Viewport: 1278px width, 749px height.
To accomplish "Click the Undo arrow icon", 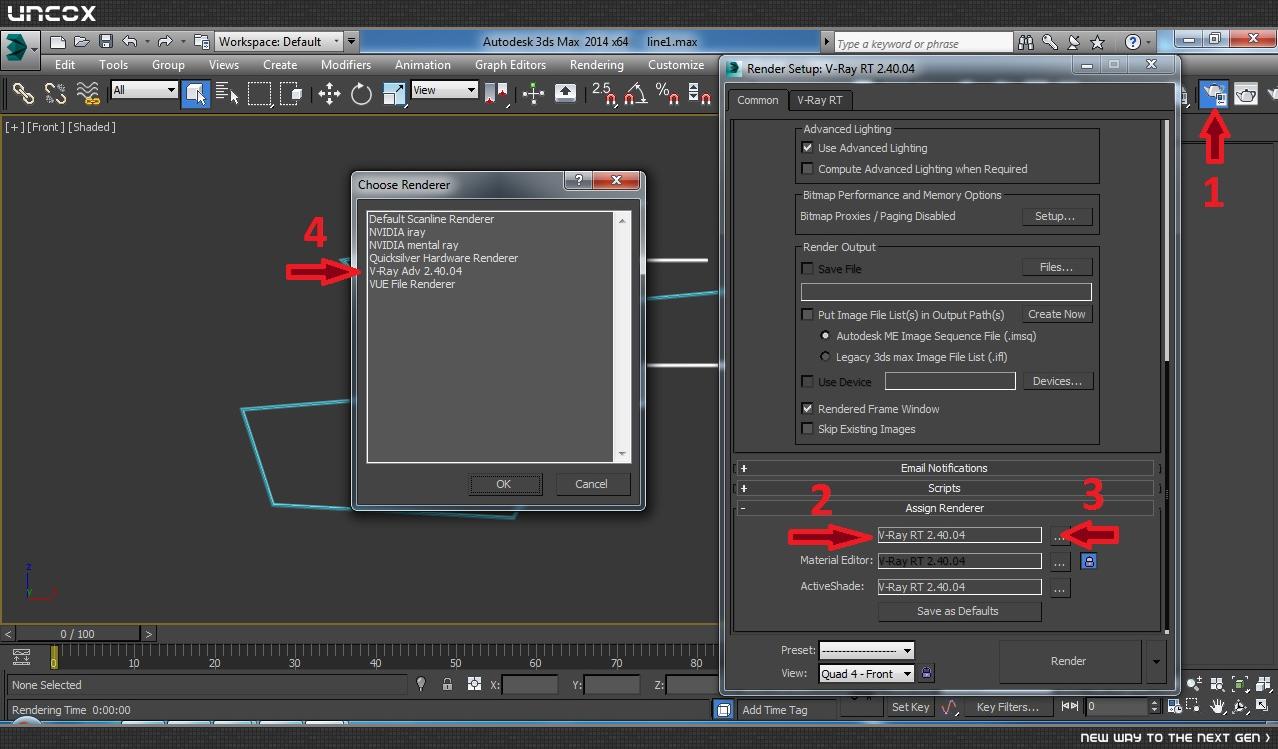I will 129,42.
